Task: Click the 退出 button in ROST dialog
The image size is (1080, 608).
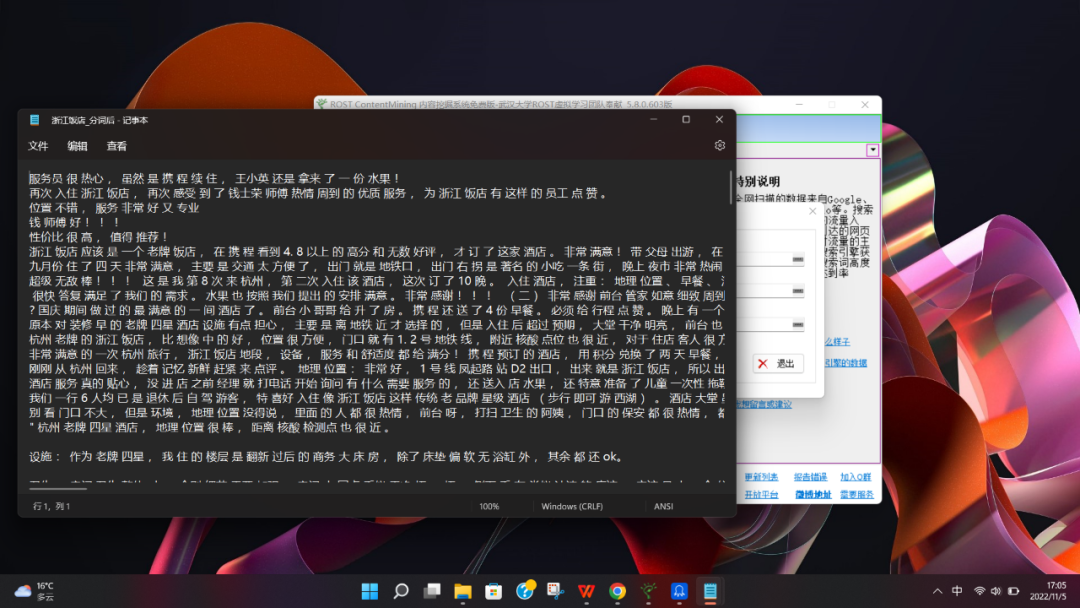Action: coord(778,364)
